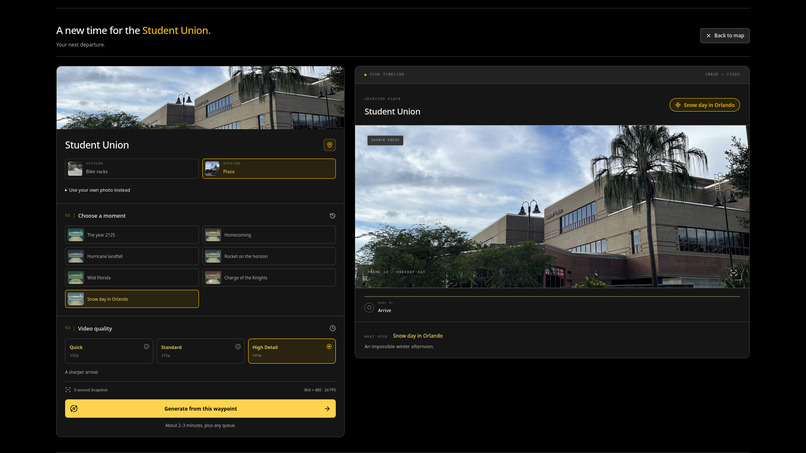Viewport: 806px width, 453px height.
Task: Pick the Rocket on the horizon moment
Action: point(269,256)
